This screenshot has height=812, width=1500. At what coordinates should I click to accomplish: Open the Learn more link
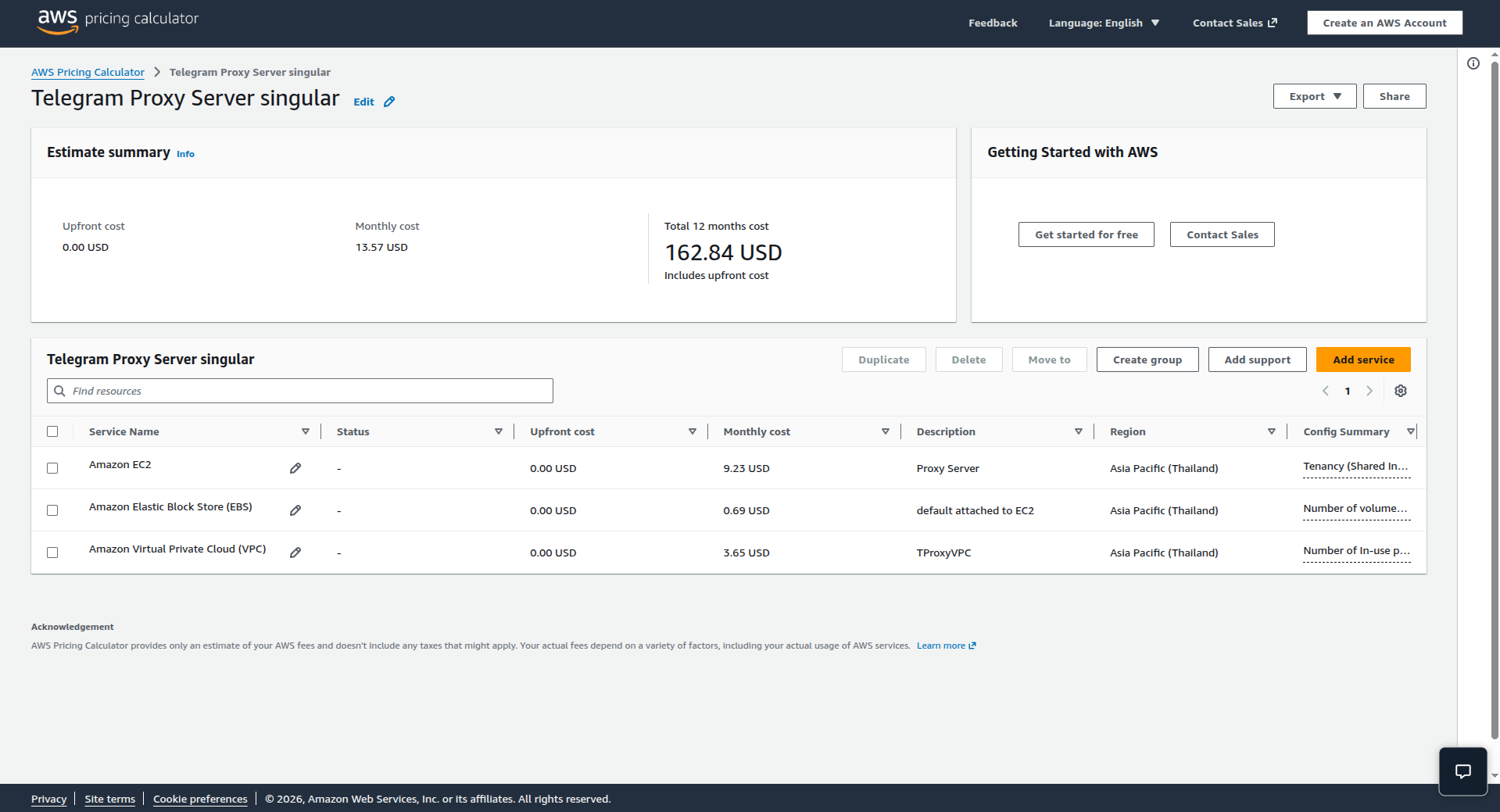coord(946,646)
